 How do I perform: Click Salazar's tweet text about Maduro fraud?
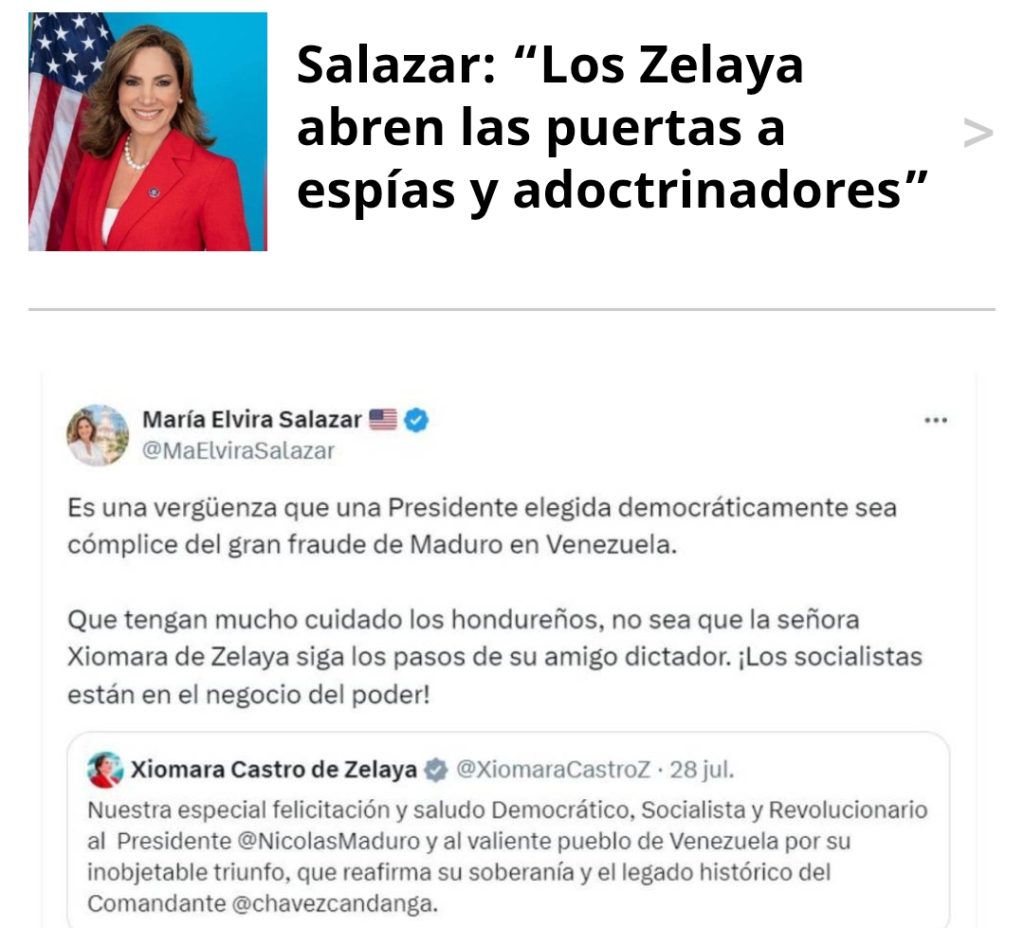tap(482, 526)
